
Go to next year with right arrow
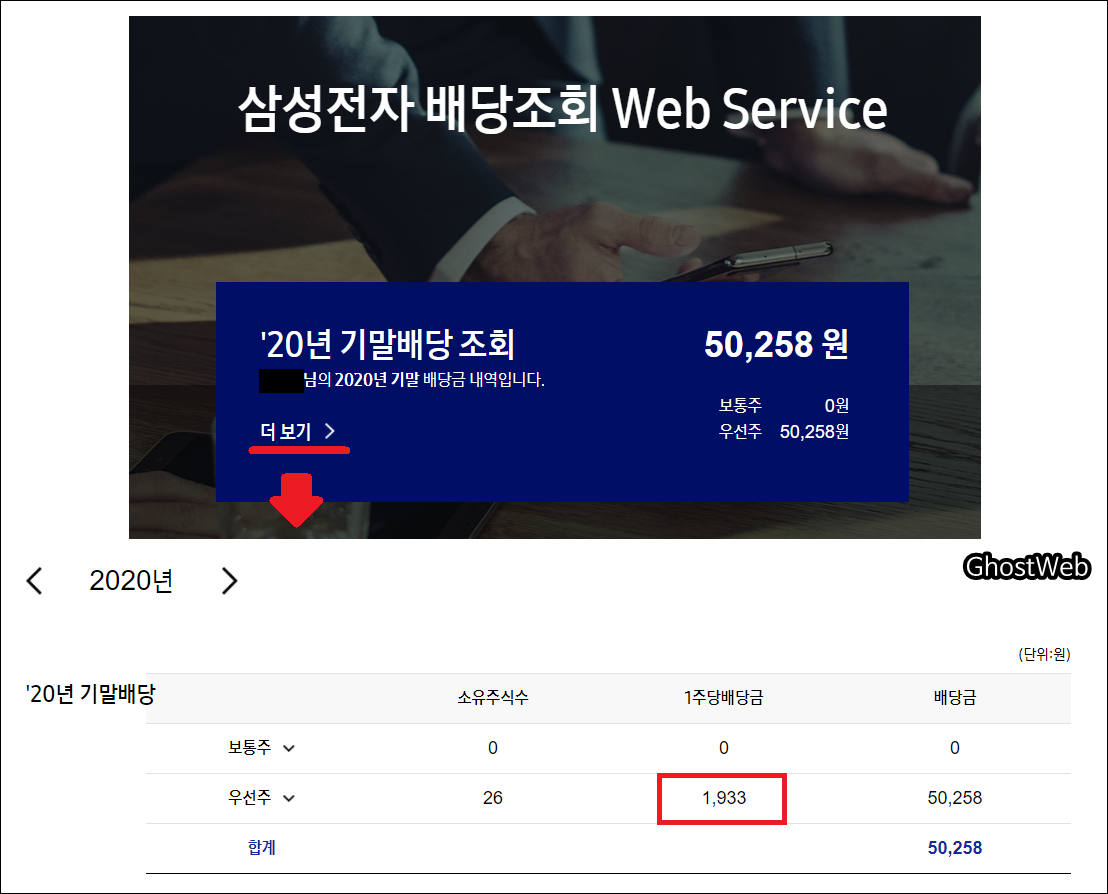pos(229,581)
